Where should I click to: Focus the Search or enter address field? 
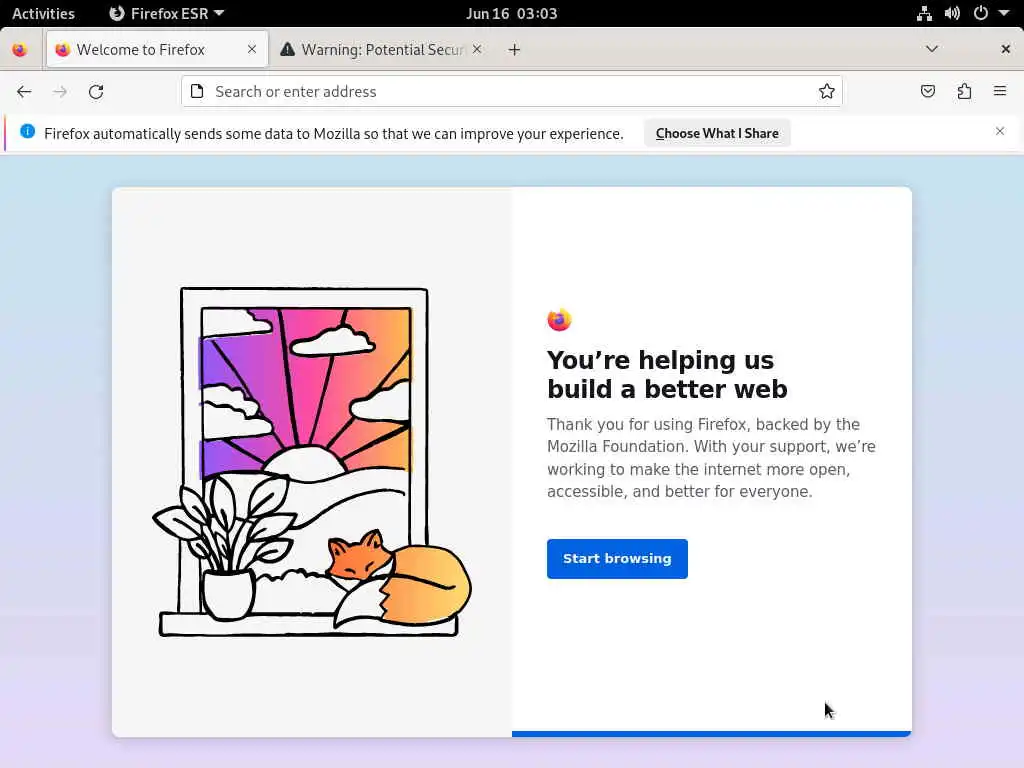[512, 91]
